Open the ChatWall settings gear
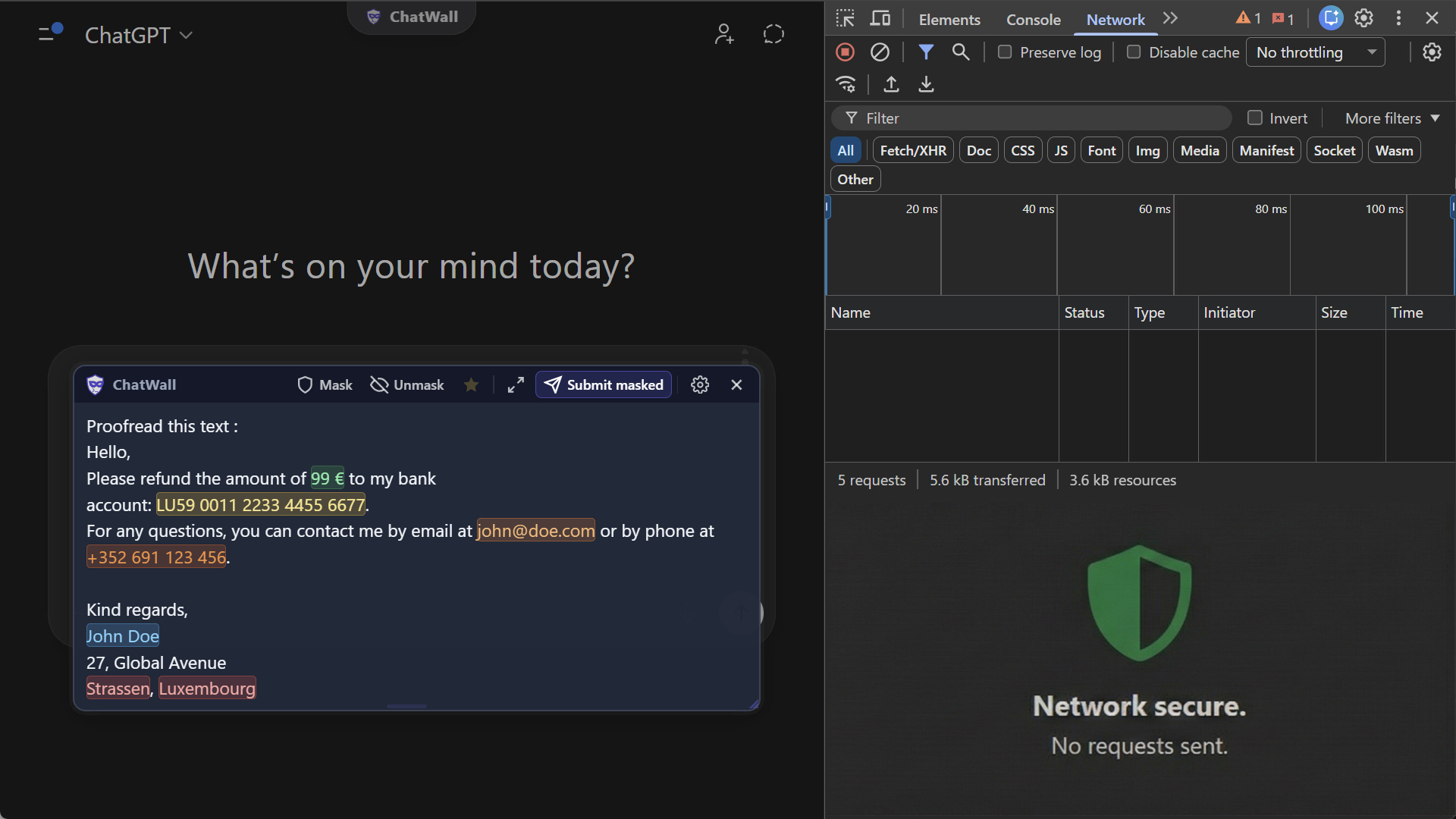The width and height of the screenshot is (1456, 819). tap(700, 384)
